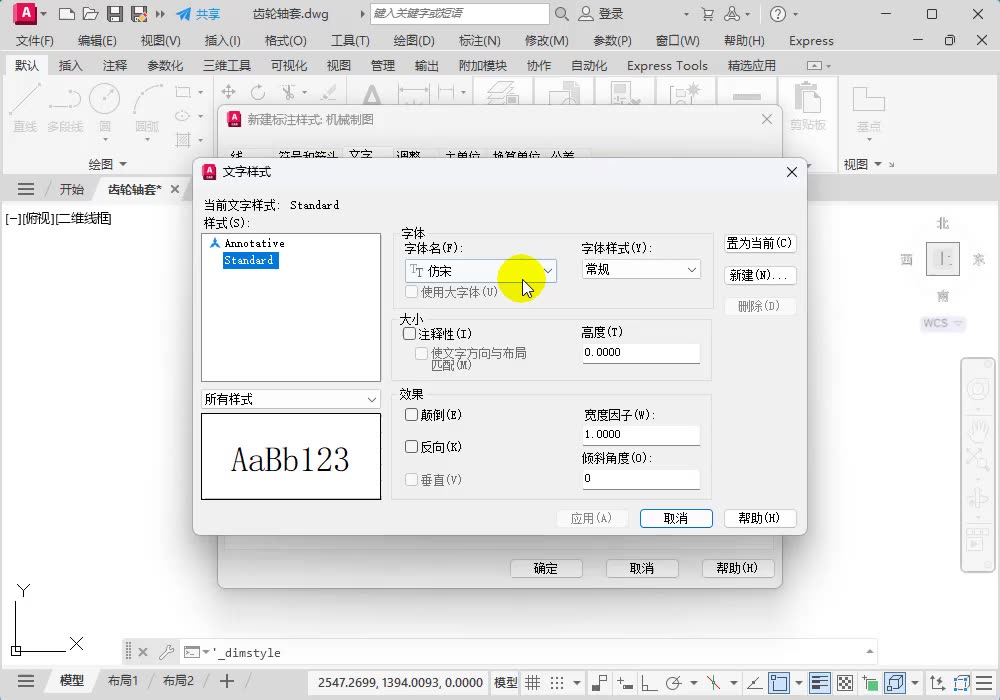1000x700 pixels.
Task: Click the 宽度因子(W) input field
Action: click(641, 435)
